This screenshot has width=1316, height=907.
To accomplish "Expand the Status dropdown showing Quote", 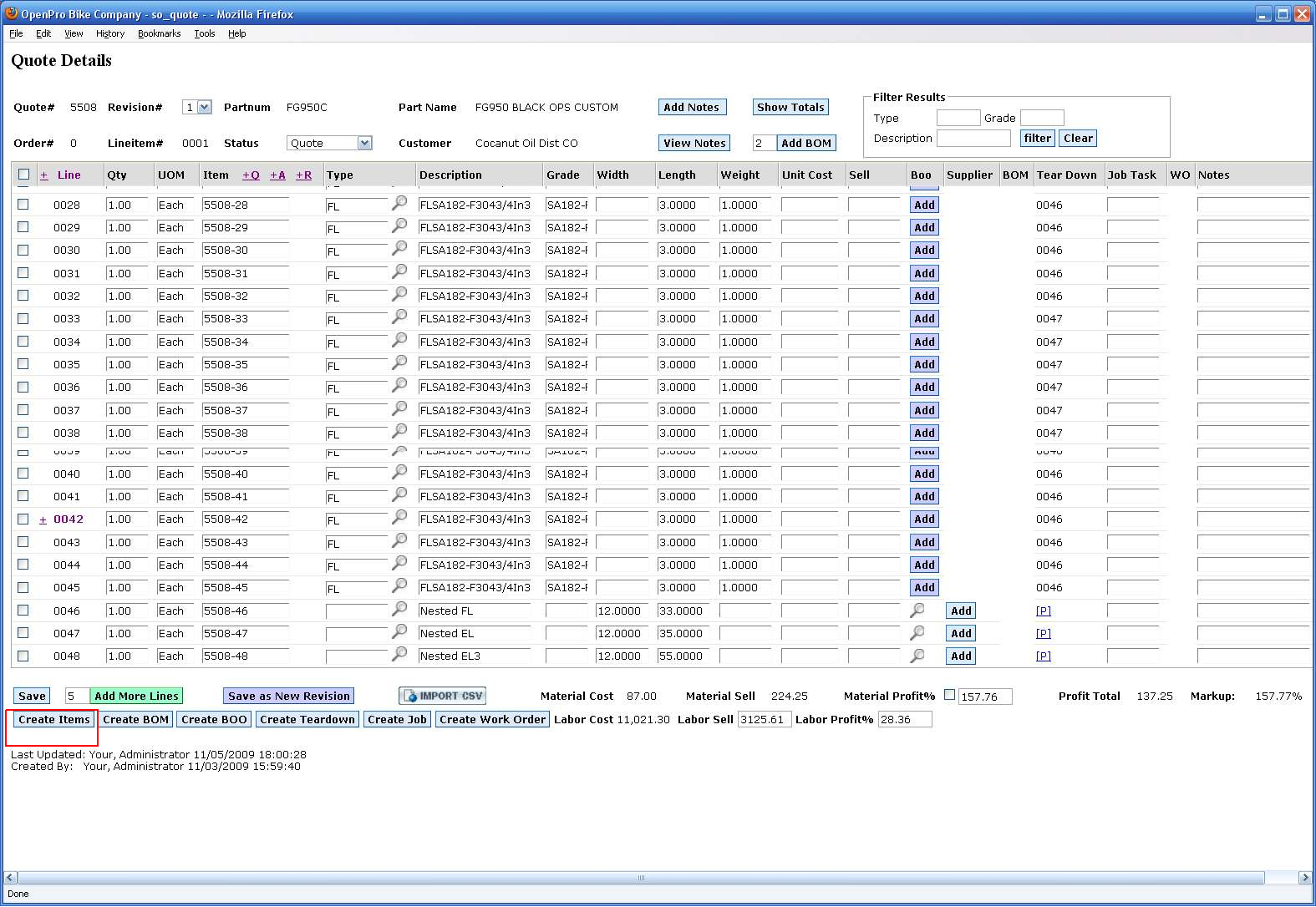I will click(364, 143).
